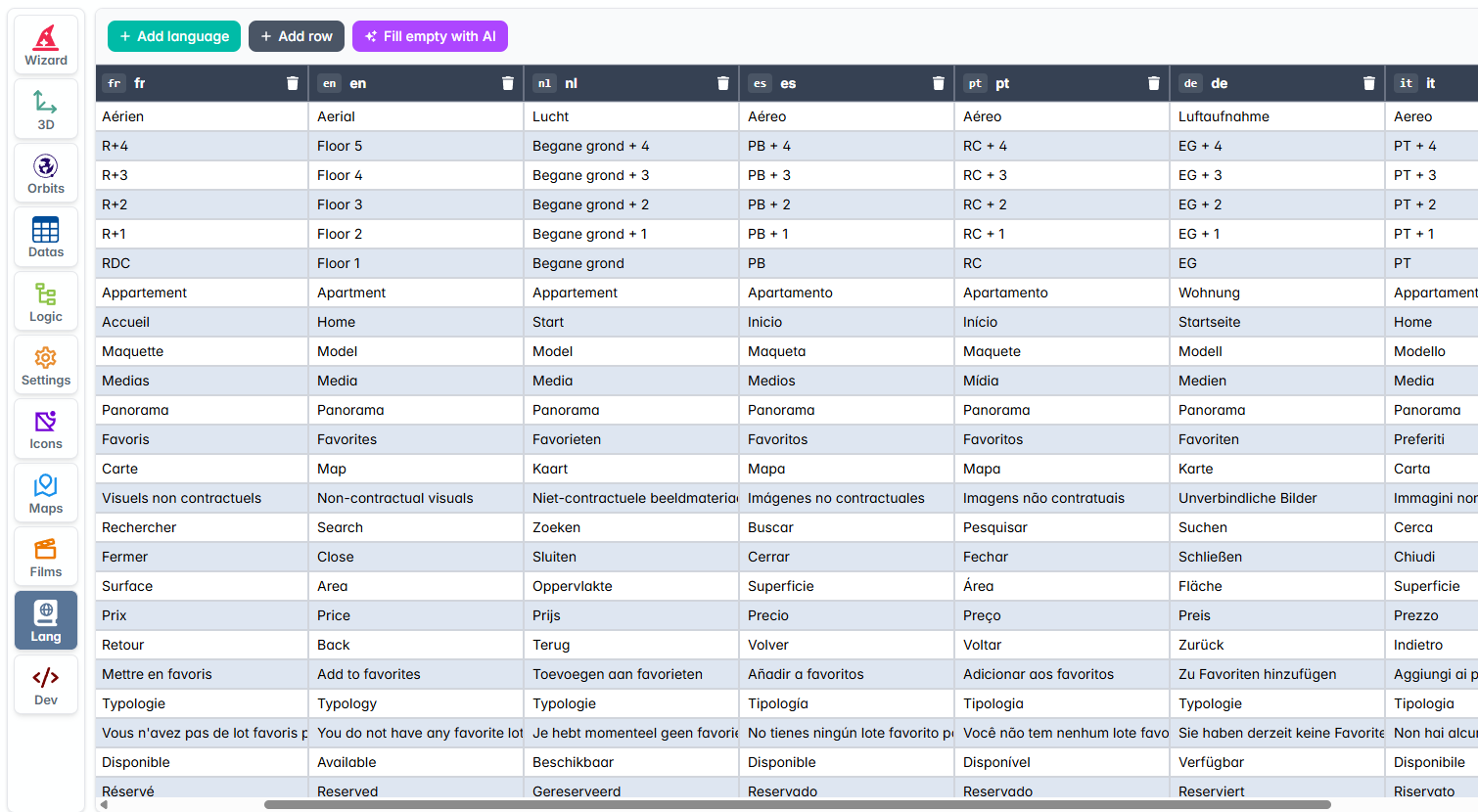Fill empty cells with AI
The width and height of the screenshot is (1478, 812).
click(x=430, y=36)
